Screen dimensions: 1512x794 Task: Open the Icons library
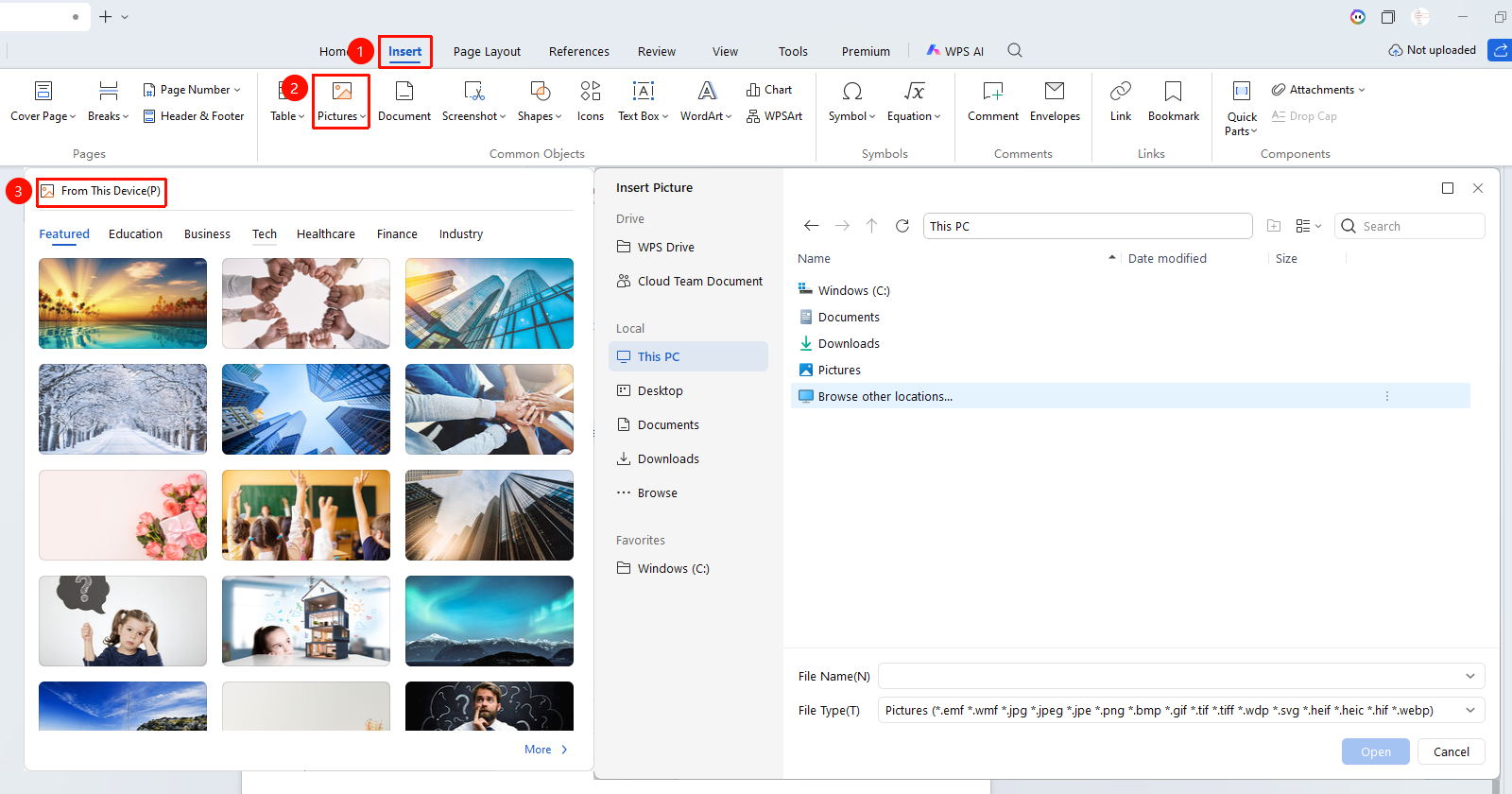point(591,102)
